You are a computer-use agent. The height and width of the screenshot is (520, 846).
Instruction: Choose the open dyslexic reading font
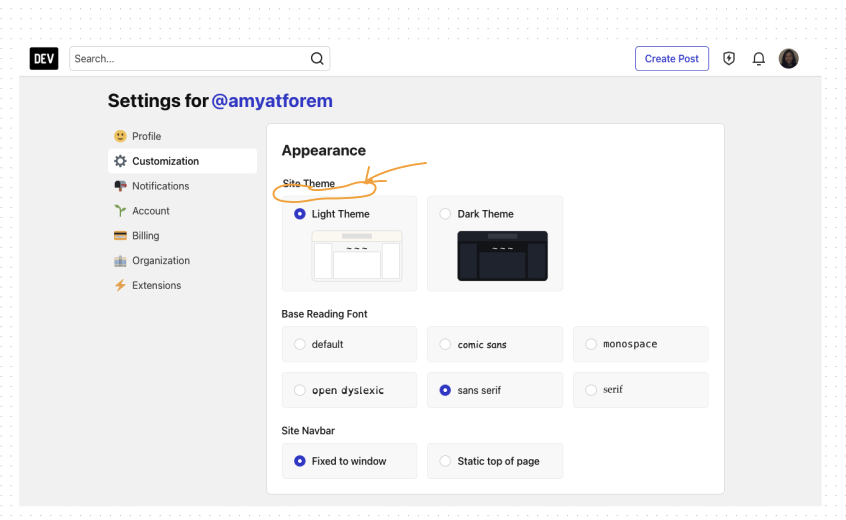299,390
